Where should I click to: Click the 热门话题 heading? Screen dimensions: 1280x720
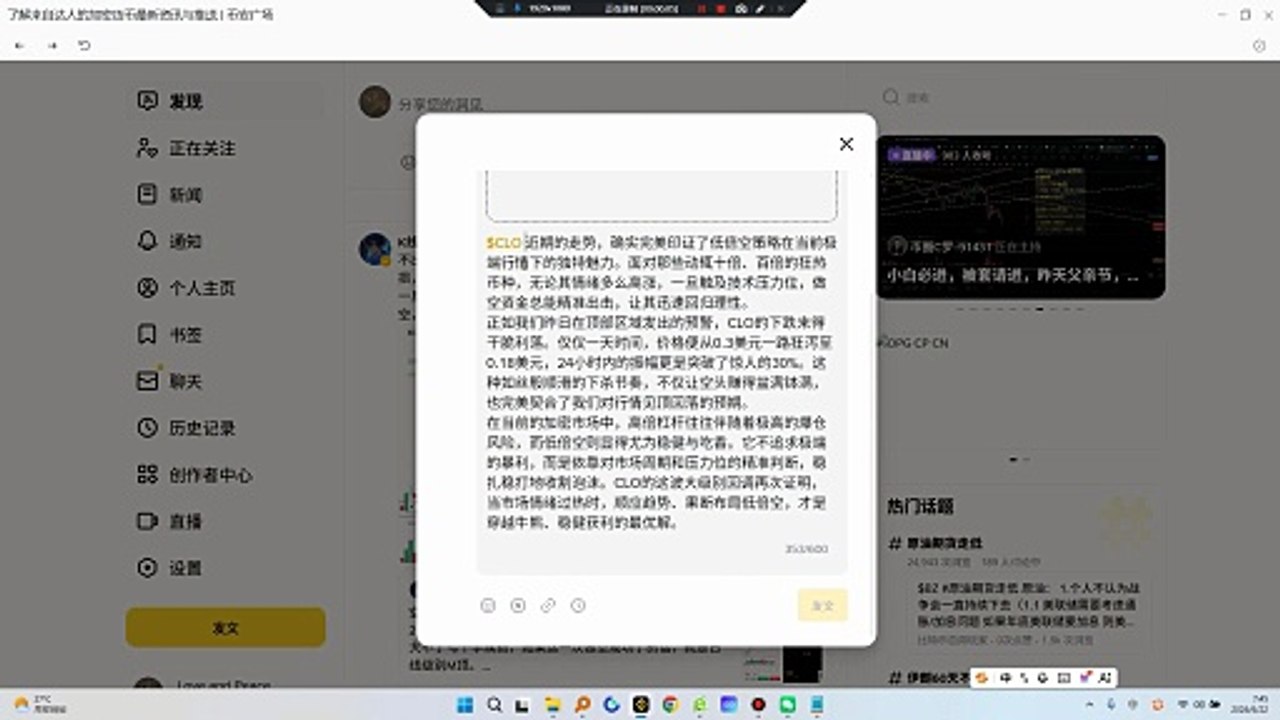coord(920,506)
